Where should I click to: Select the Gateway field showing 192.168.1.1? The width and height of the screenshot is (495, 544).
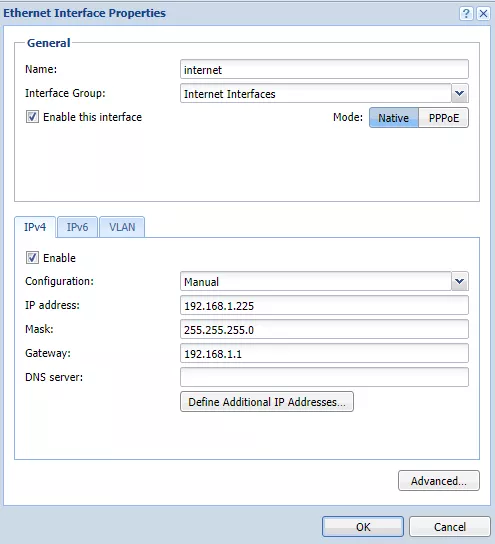coord(324,353)
